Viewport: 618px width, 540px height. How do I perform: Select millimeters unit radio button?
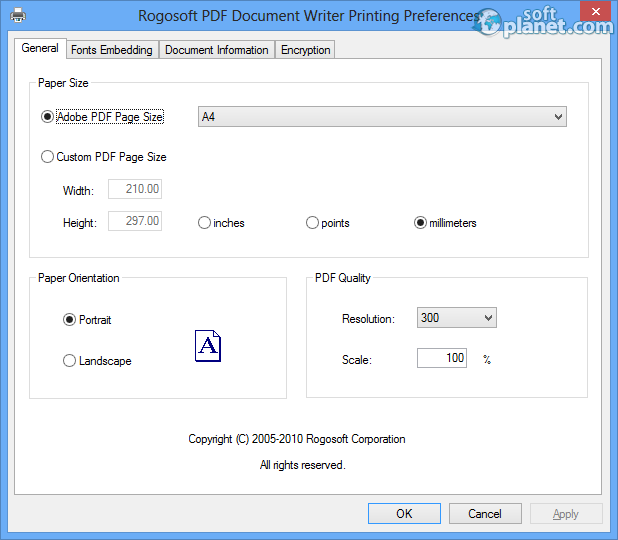click(420, 223)
